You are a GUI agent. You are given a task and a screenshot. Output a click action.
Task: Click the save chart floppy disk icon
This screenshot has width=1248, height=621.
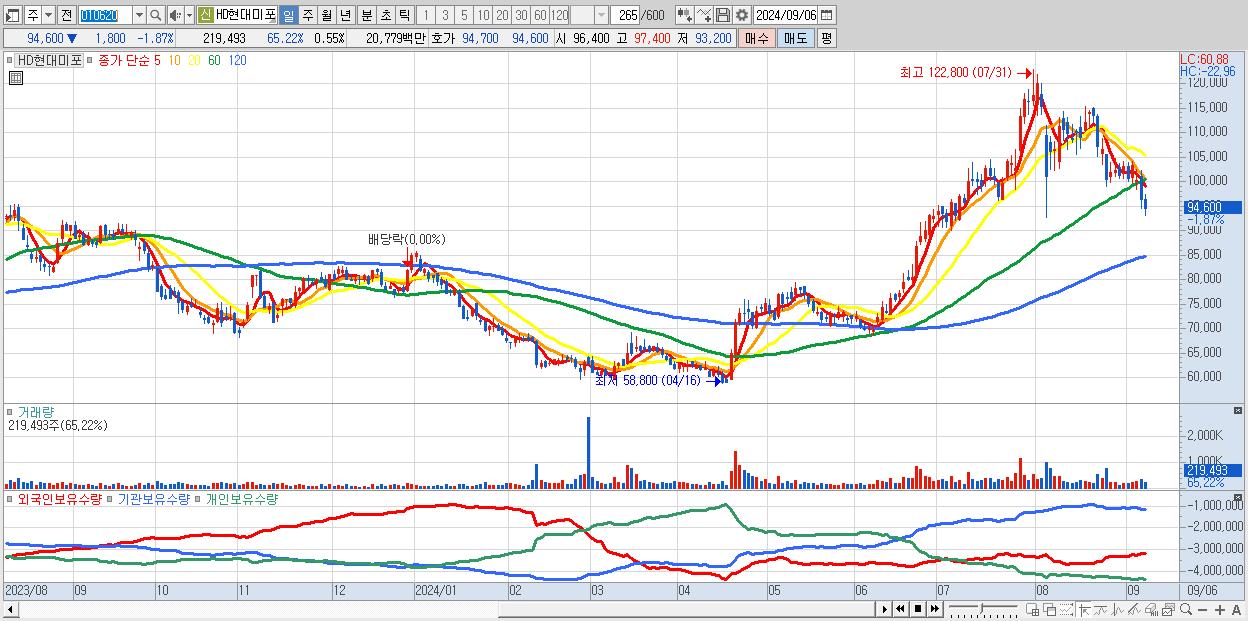723,15
